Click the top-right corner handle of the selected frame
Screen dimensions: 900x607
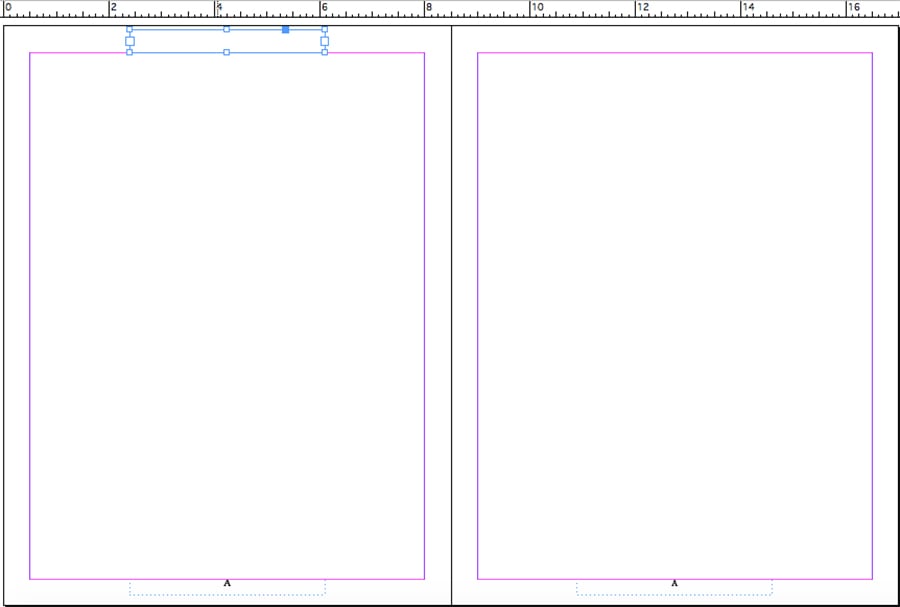tap(324, 30)
